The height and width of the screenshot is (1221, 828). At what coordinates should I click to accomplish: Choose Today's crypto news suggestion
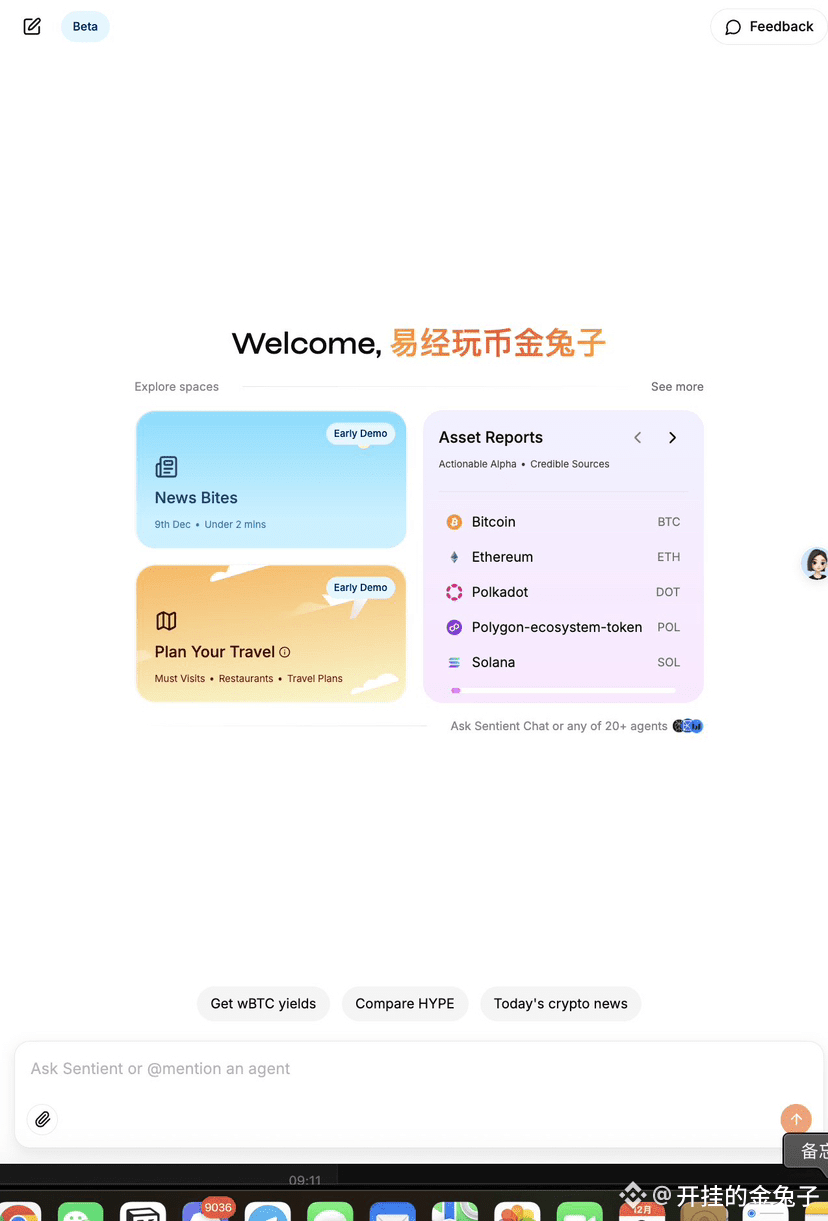click(x=561, y=1004)
